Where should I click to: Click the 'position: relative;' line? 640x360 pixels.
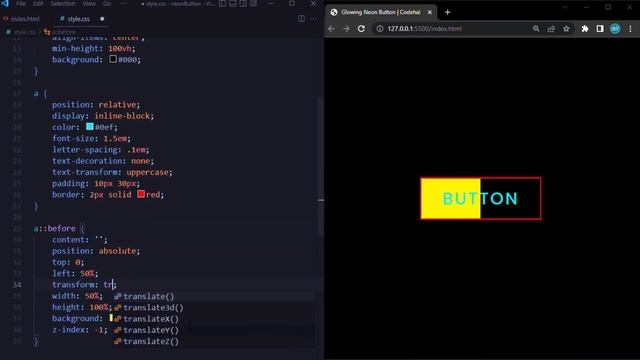click(96, 104)
